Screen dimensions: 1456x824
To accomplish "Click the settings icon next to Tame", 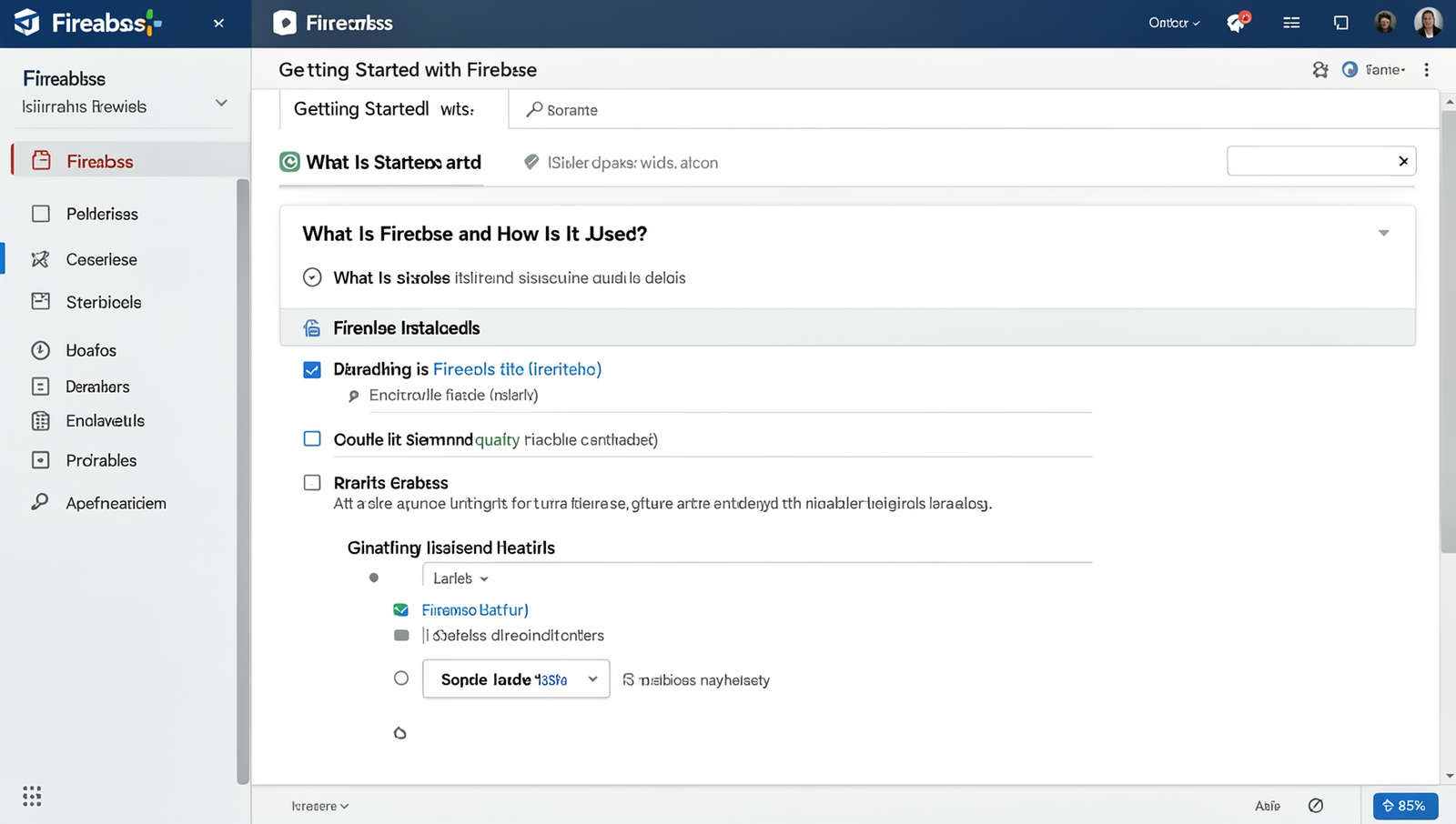I will (1320, 70).
